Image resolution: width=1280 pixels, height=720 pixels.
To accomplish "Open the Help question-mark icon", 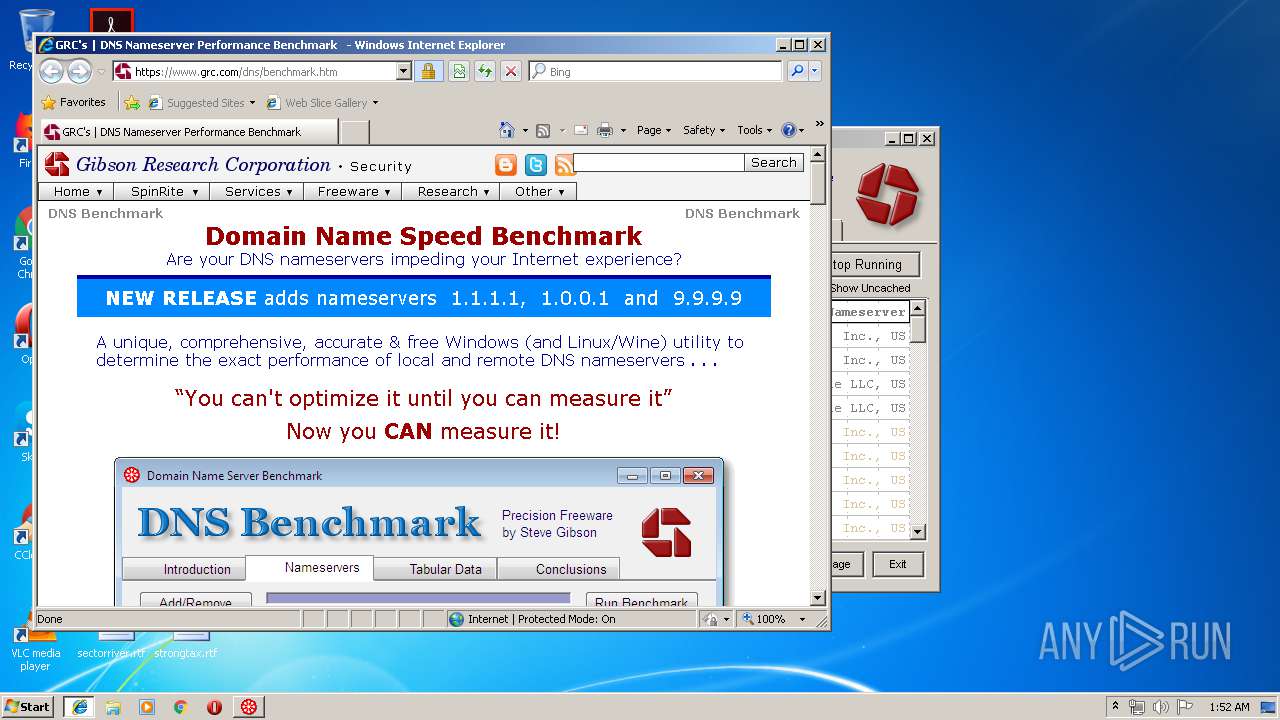I will click(x=788, y=130).
